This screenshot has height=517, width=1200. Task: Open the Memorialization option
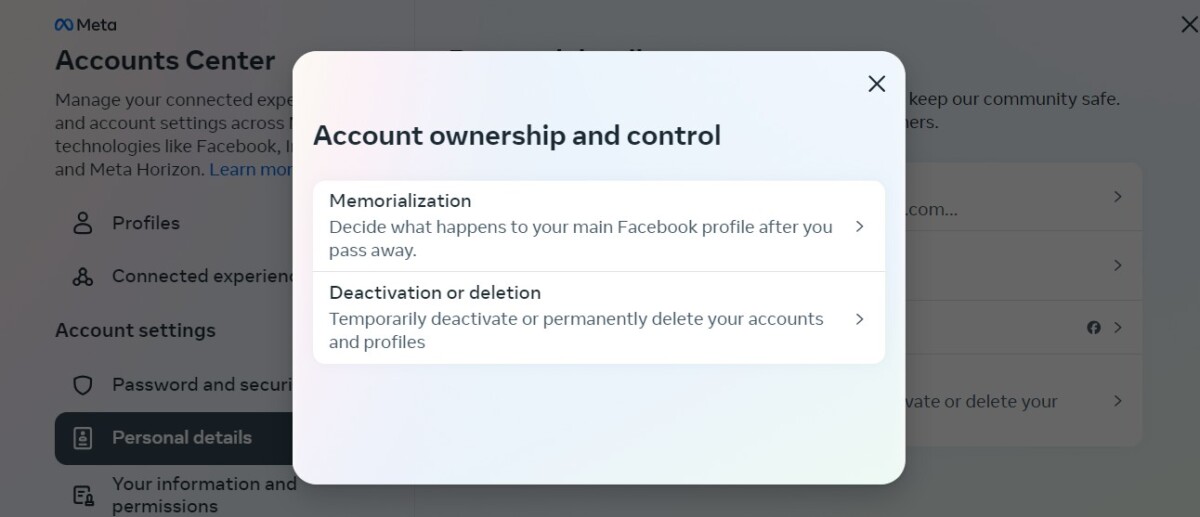[599, 226]
